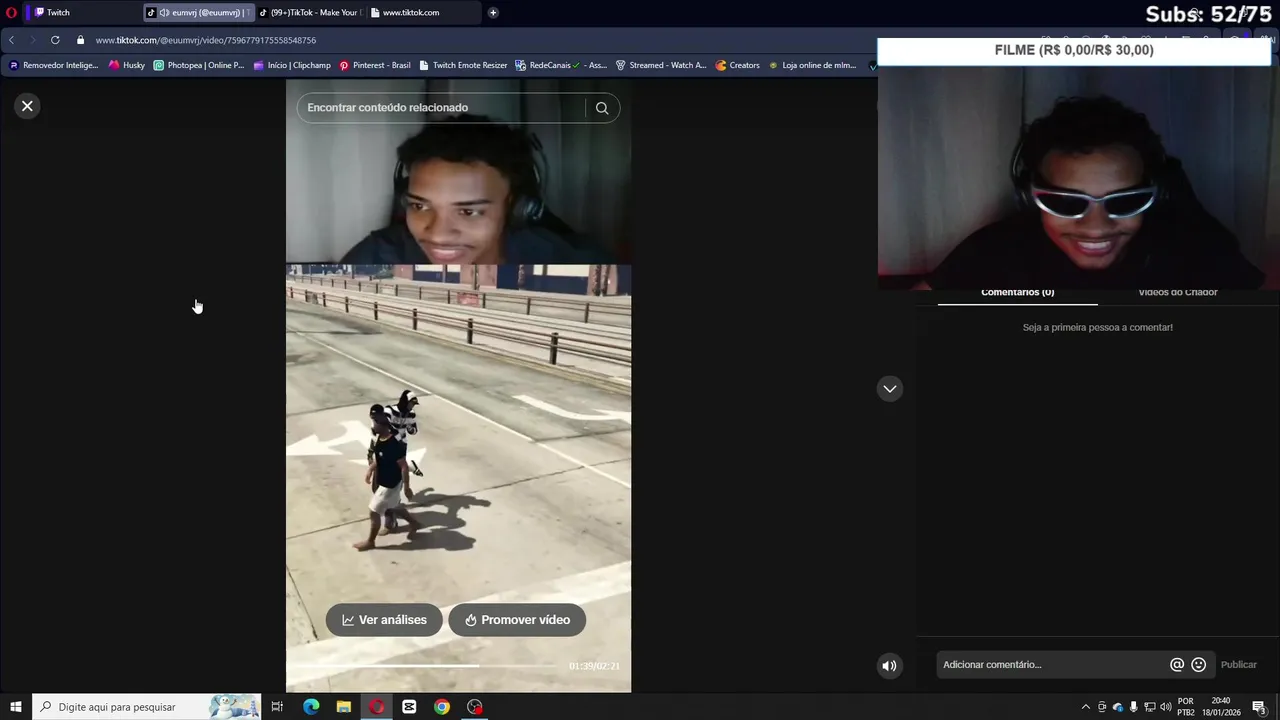The height and width of the screenshot is (720, 1280).
Task: Open the clock showing 20:40
Action: (x=1221, y=707)
